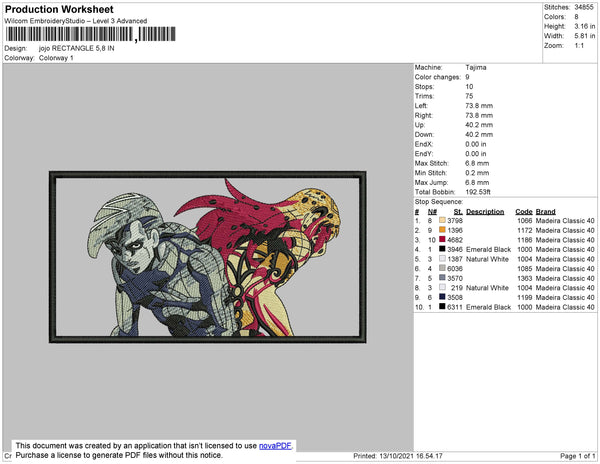
Task: Click the Brand column header
Action: [545, 212]
